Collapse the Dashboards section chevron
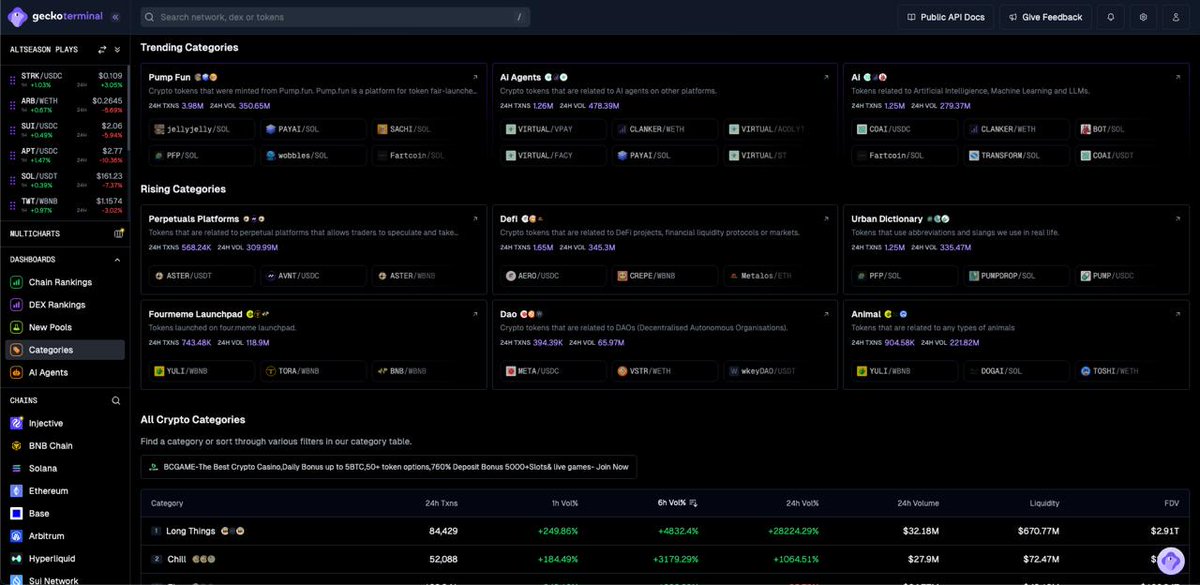Viewport: 1200px width, 585px height. click(118, 259)
